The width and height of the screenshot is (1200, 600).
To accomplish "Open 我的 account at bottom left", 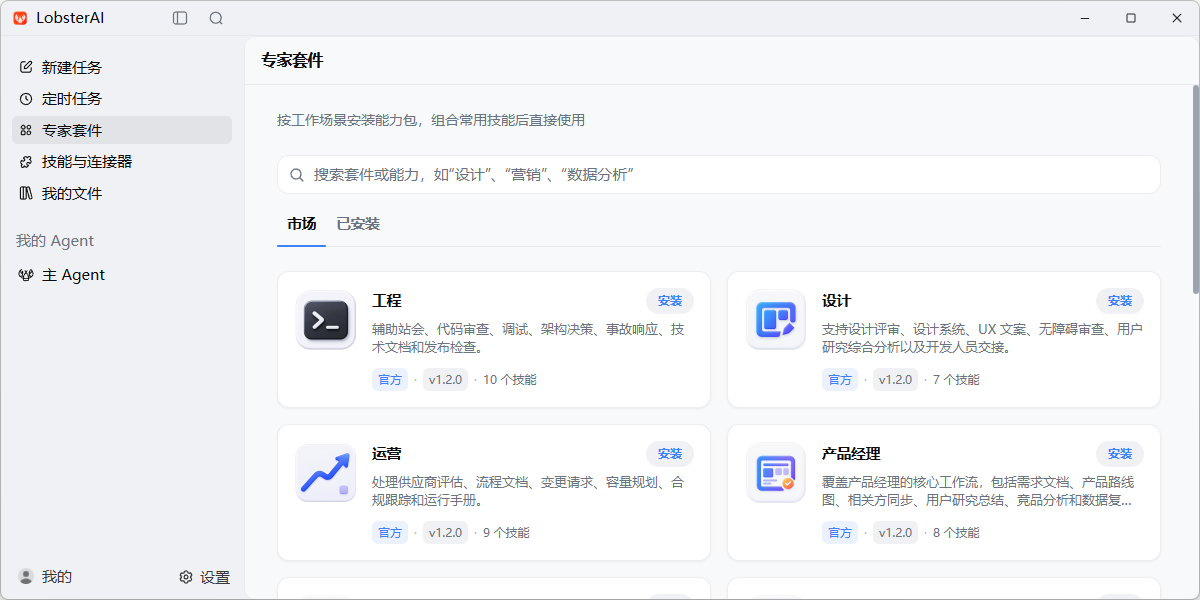I will [46, 577].
